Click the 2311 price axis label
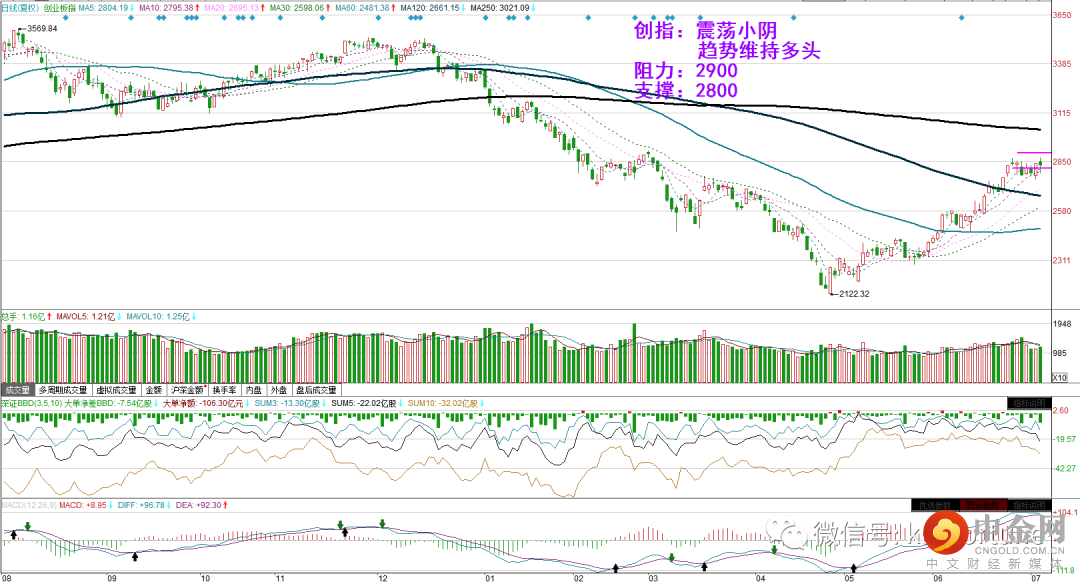This screenshot has width=1080, height=582. [1061, 260]
